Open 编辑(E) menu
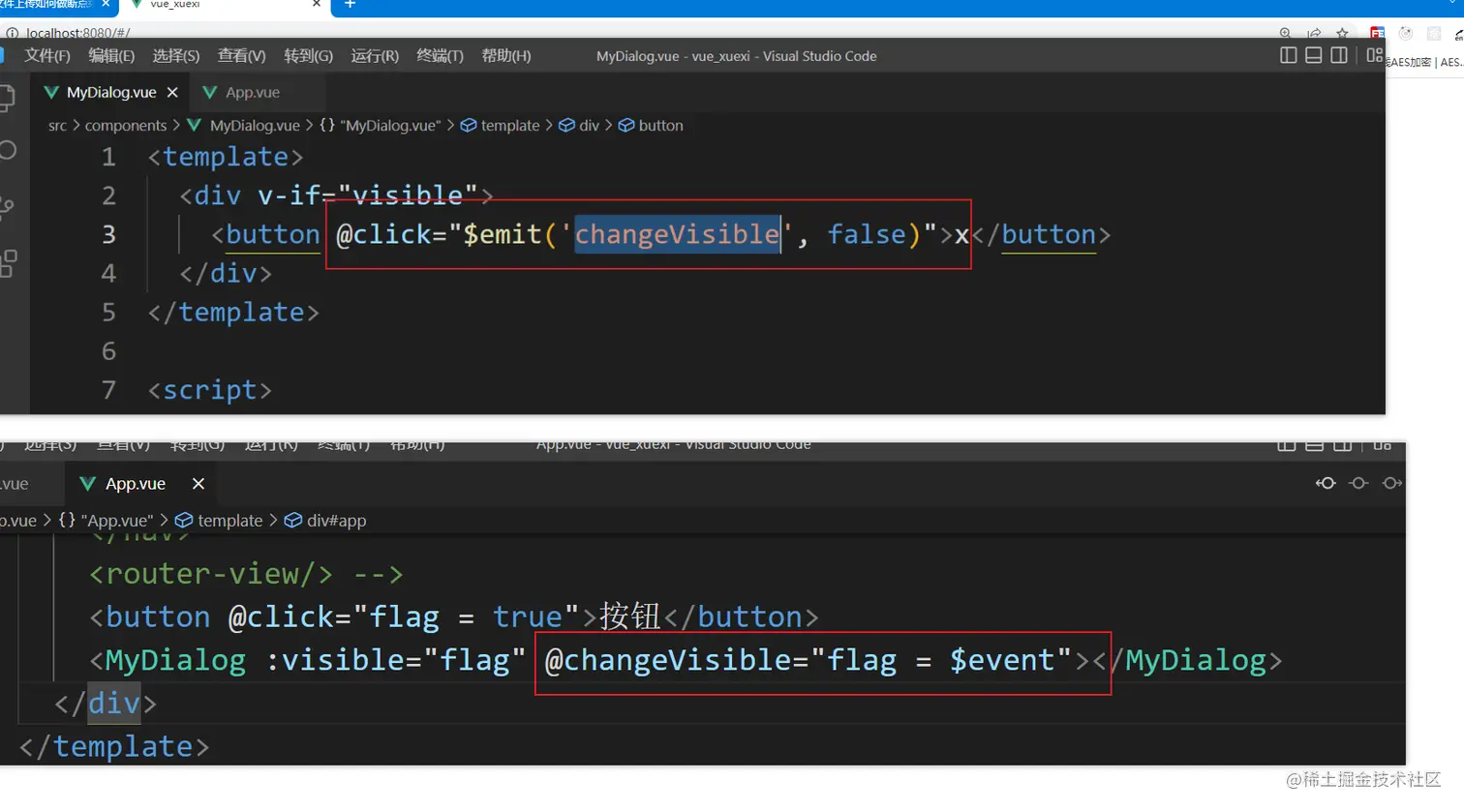Viewport: 1464px width, 812px height. click(x=111, y=55)
